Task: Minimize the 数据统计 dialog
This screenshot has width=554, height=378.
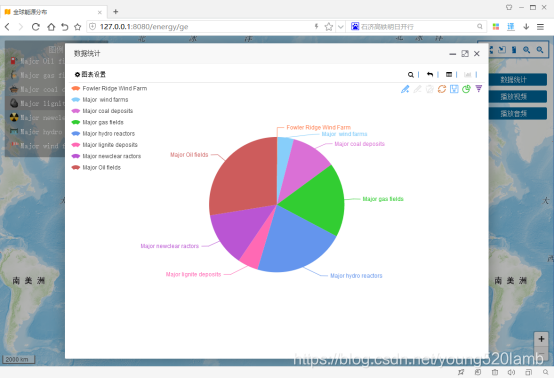Action: pos(453,54)
